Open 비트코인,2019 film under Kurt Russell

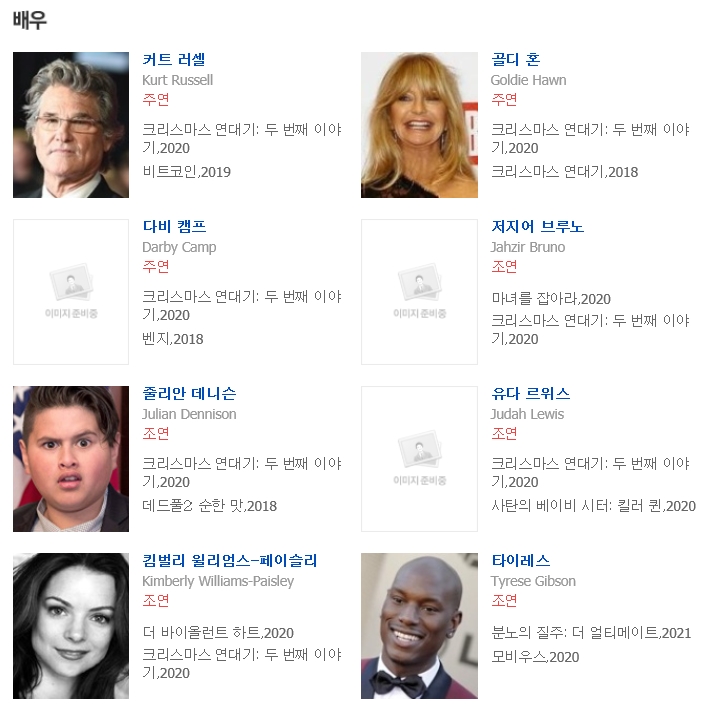click(x=187, y=172)
